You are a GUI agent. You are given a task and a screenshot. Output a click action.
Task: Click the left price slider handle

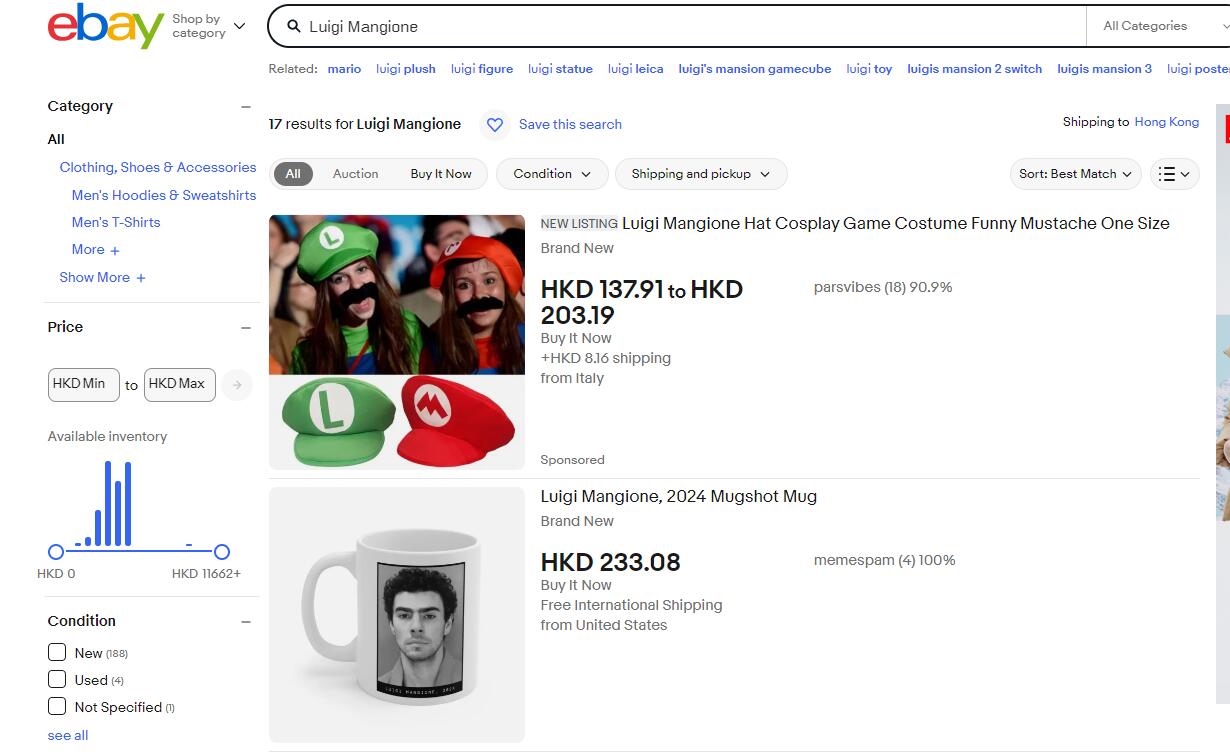coord(56,552)
